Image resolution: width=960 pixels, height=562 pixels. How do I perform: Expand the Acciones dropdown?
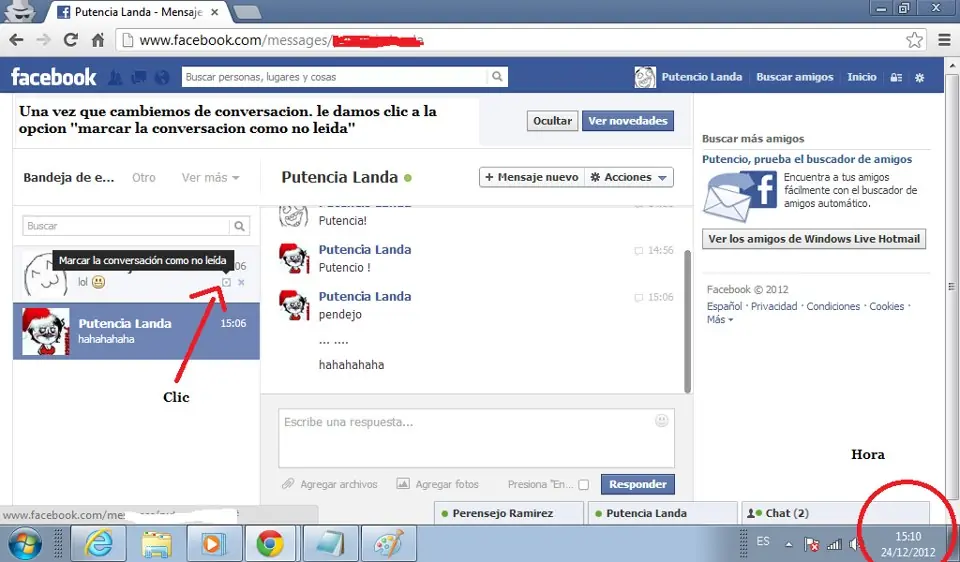pyautogui.click(x=629, y=177)
